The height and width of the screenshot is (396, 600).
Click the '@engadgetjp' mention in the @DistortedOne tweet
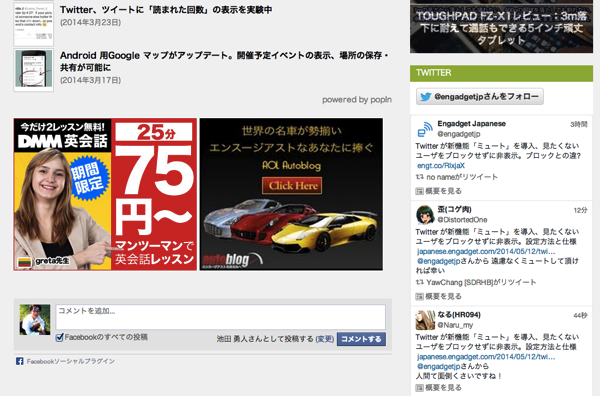pos(438,261)
